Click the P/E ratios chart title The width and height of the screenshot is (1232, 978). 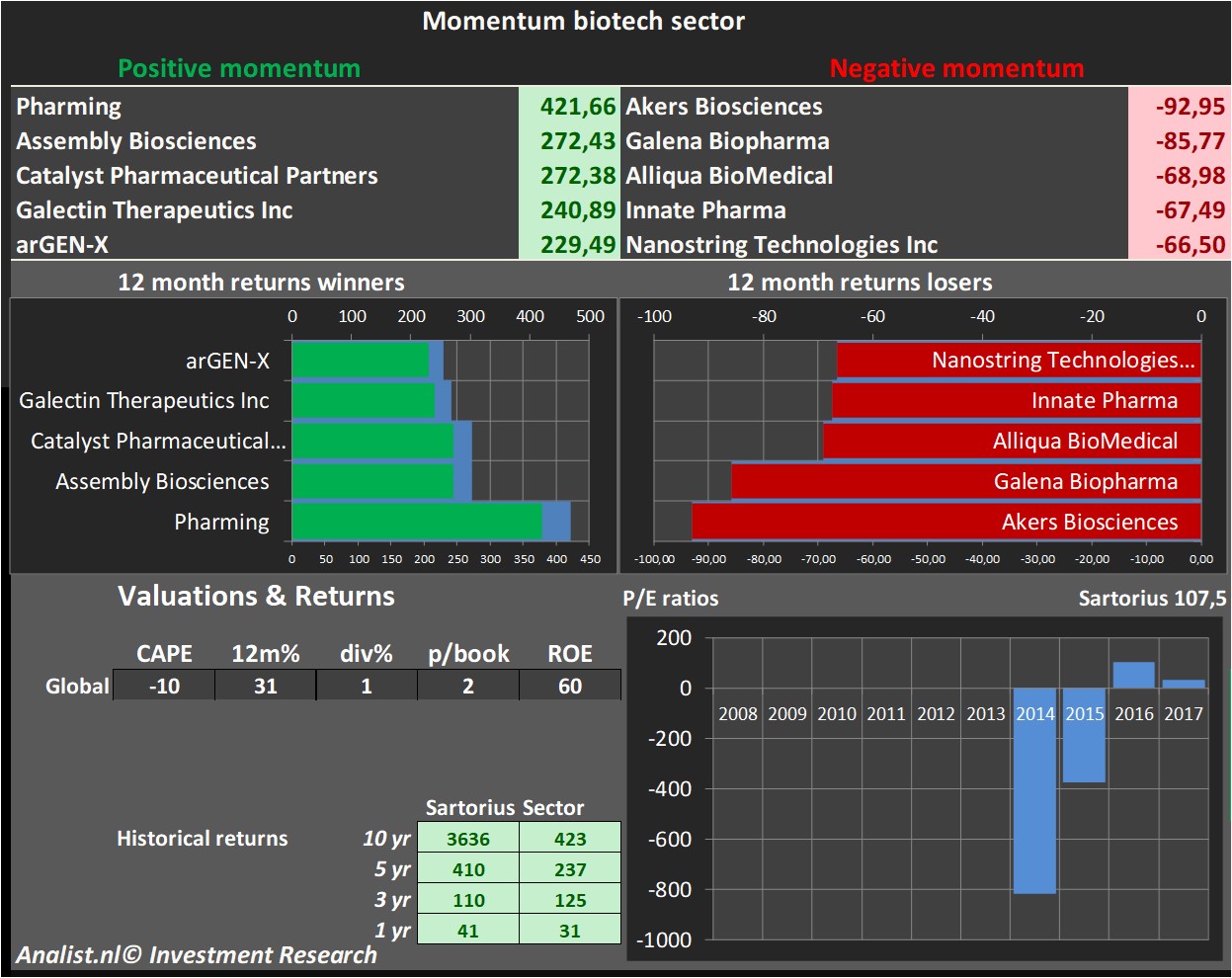pos(671,598)
